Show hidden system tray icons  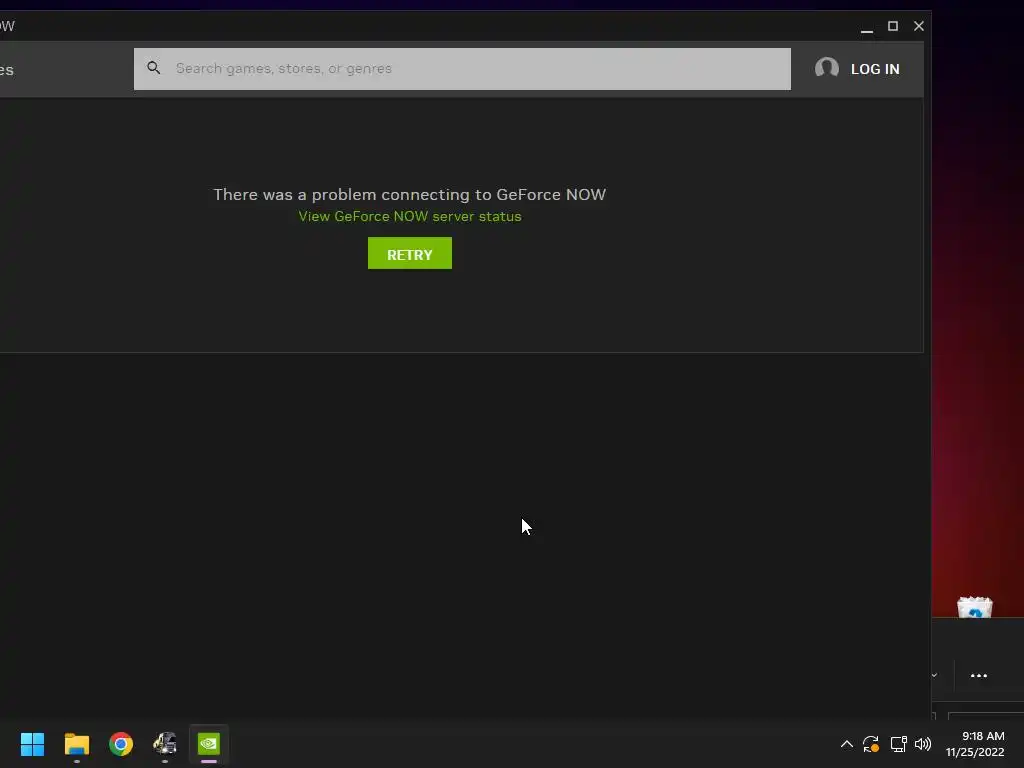846,744
